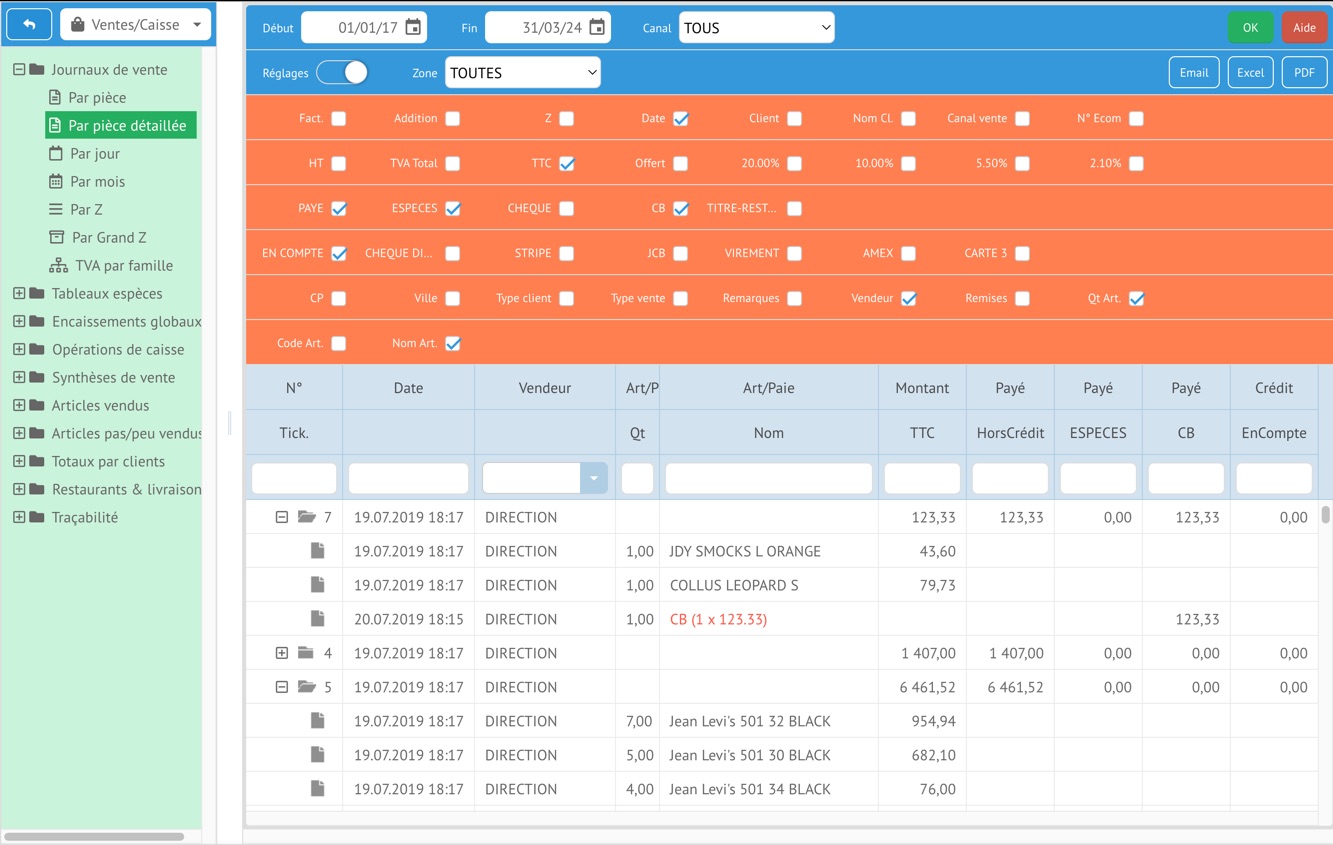1333x845 pixels.
Task: Click the Nom filter input field
Action: click(768, 478)
